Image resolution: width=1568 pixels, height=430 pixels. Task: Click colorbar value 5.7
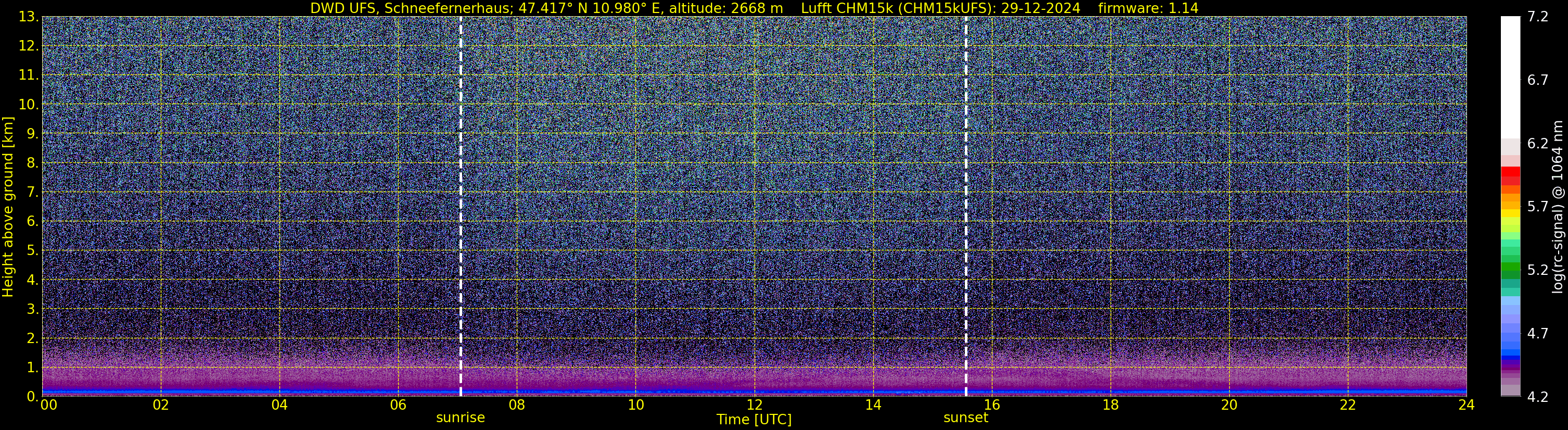tap(1538, 207)
